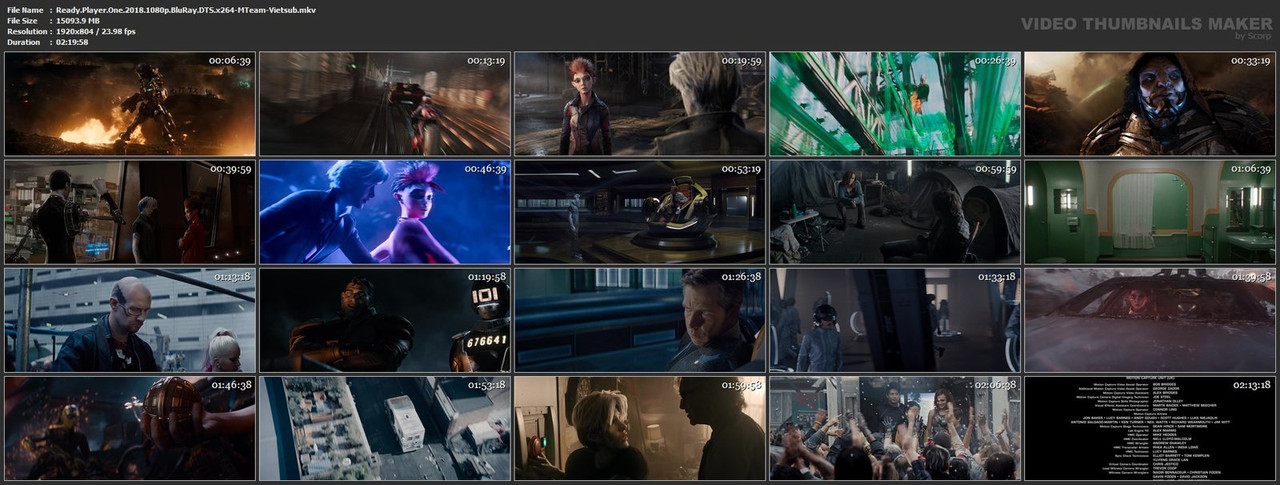This screenshot has height=485, width=1280.
Task: Open the thumbnail at 01:06:39
Action: [1150, 212]
